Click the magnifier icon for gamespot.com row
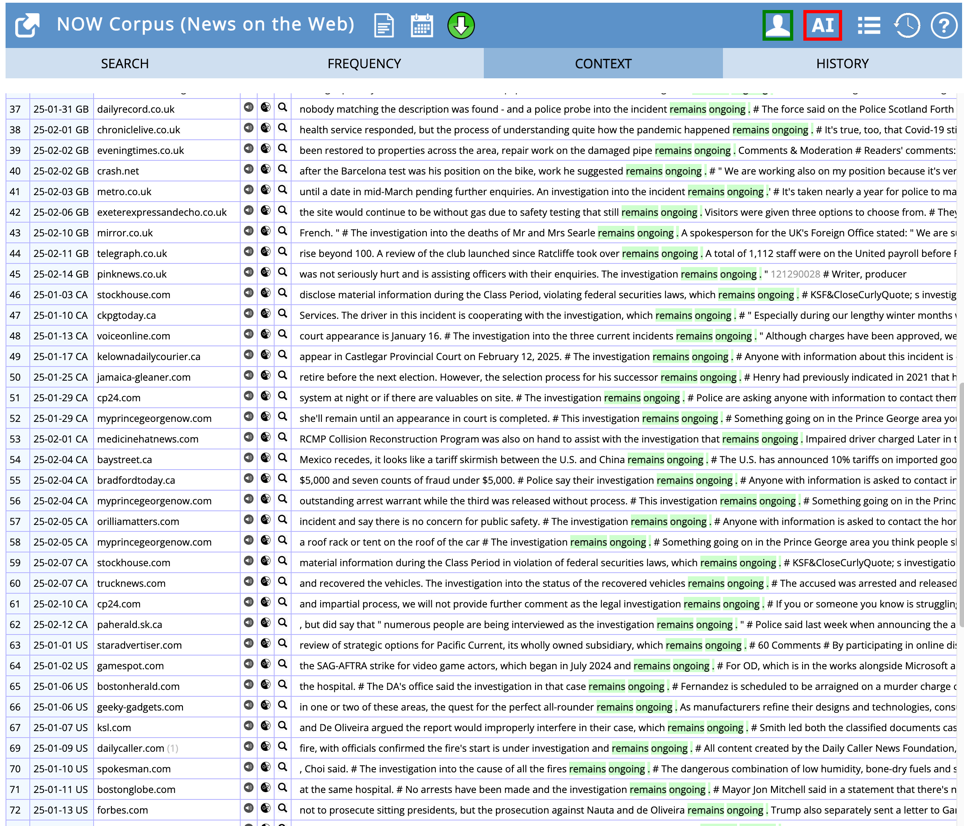This screenshot has width=964, height=826. coord(282,664)
